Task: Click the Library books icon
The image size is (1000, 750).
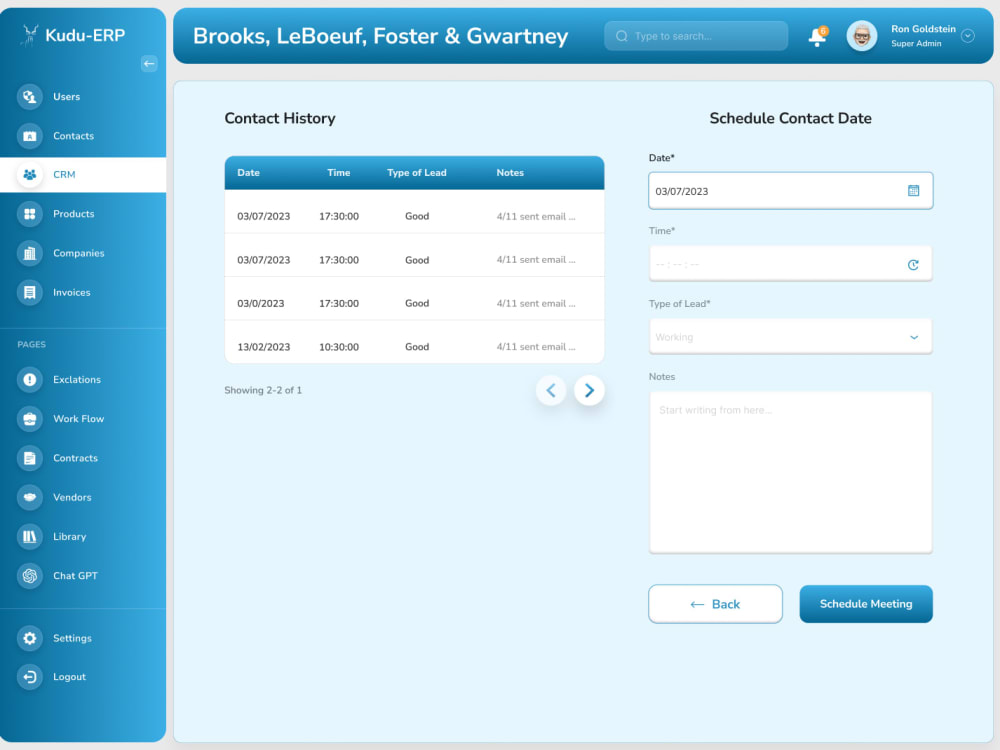Action: (29, 536)
